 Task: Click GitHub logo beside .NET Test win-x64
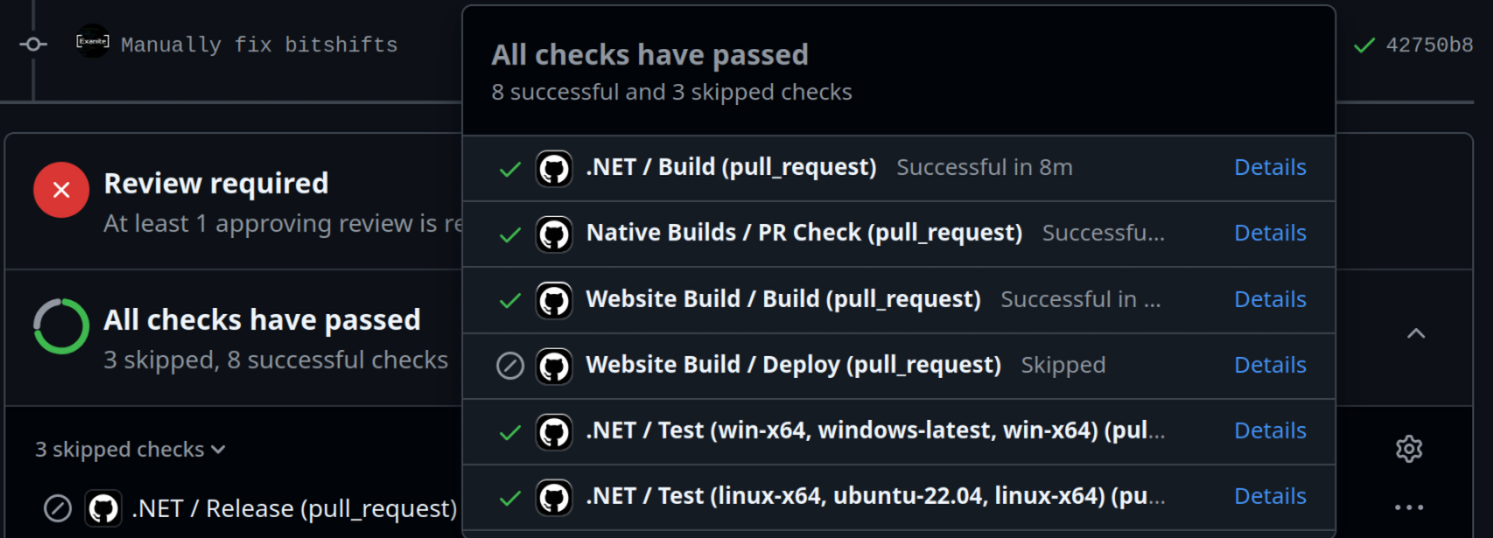point(554,432)
